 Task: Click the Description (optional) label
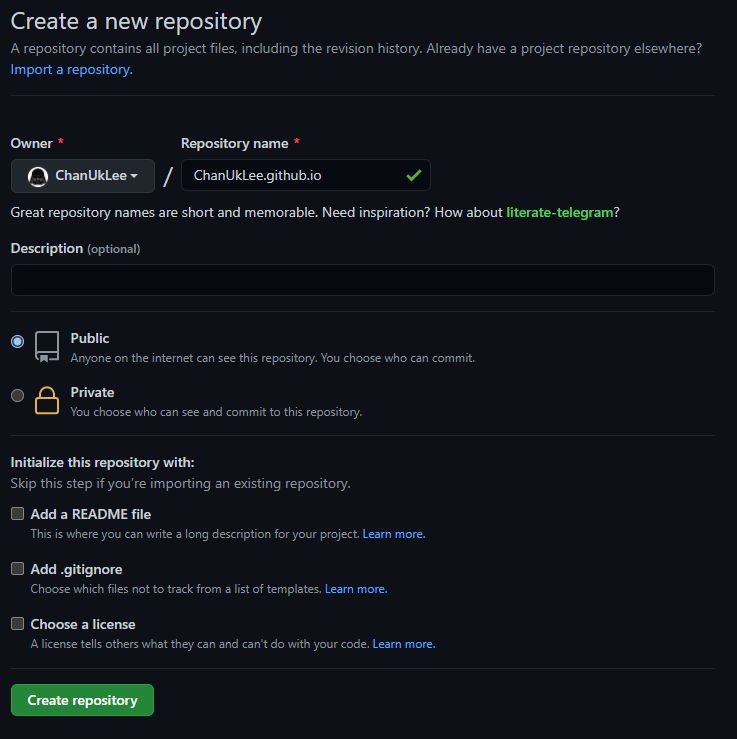click(x=75, y=248)
